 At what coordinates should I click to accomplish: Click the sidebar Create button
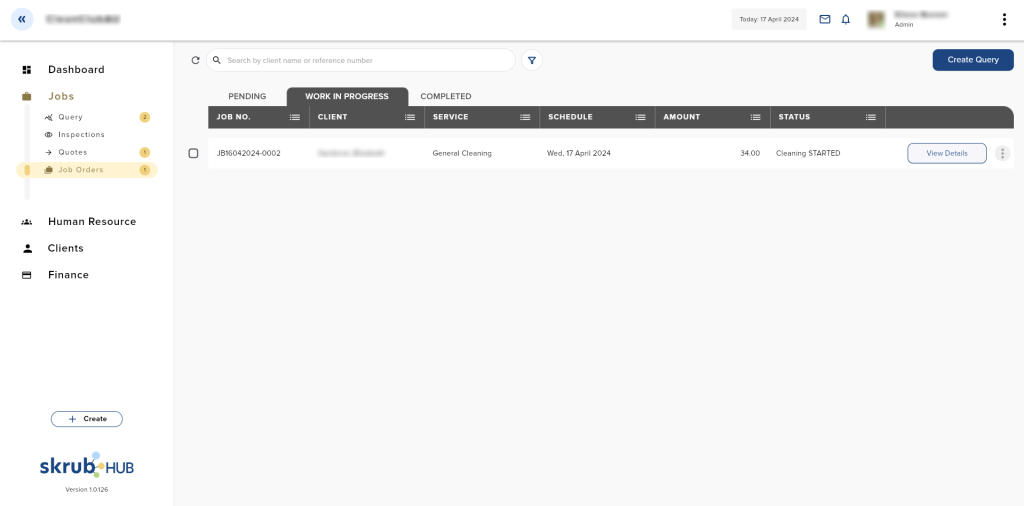coord(87,419)
